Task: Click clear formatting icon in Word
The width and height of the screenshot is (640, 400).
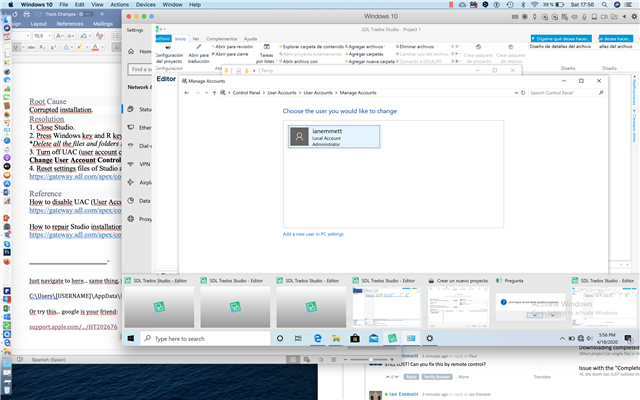Action: (x=99, y=36)
